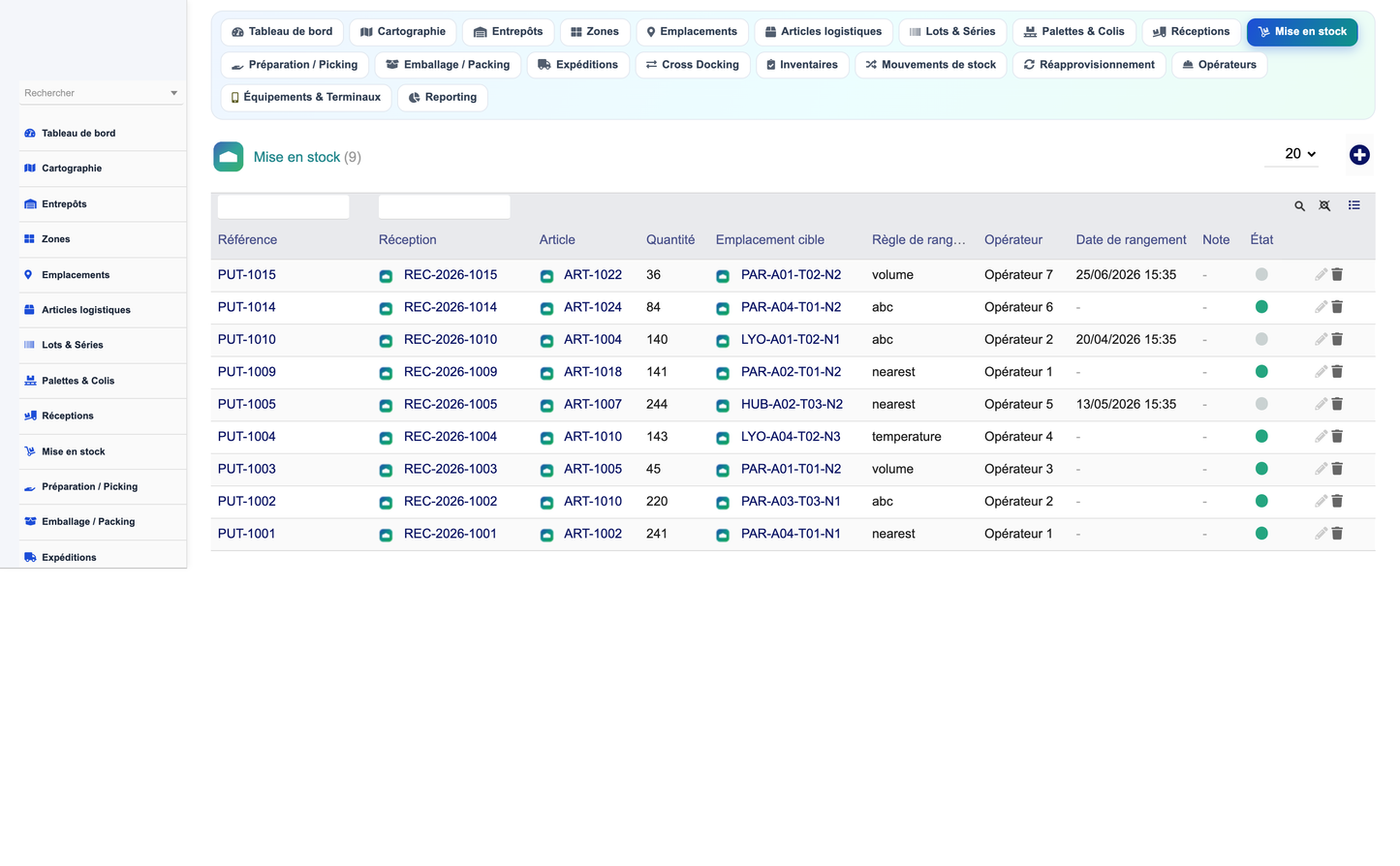Switch to the Articles logistiques tab

click(x=824, y=32)
